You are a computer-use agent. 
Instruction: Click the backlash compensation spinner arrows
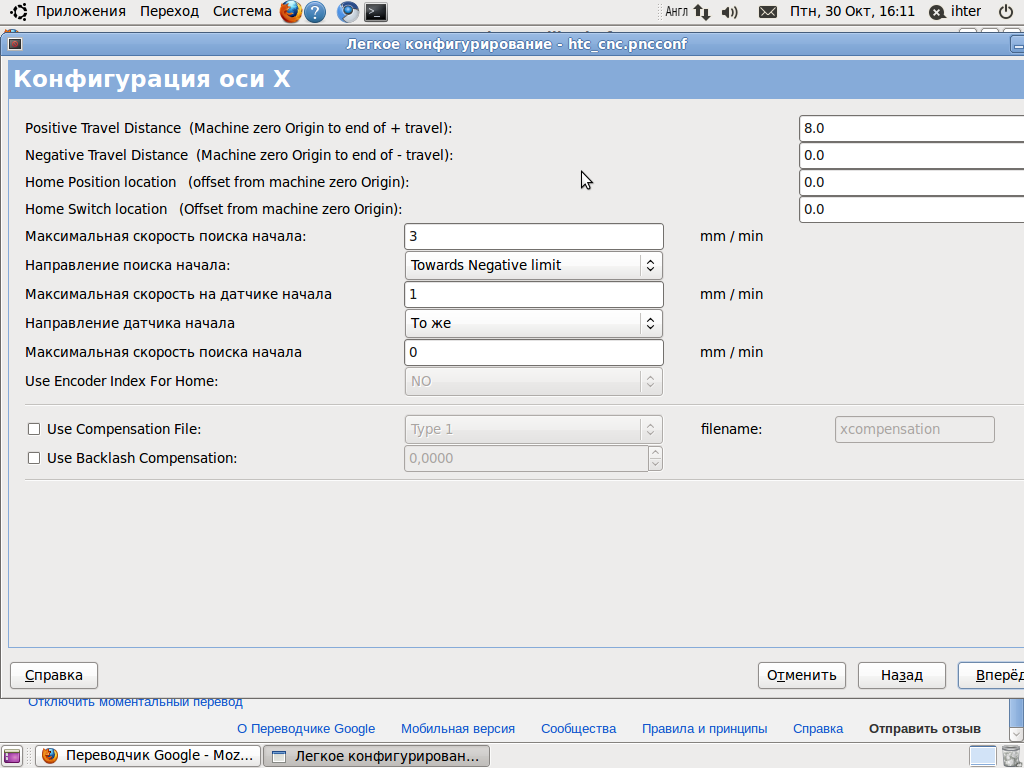(x=655, y=458)
